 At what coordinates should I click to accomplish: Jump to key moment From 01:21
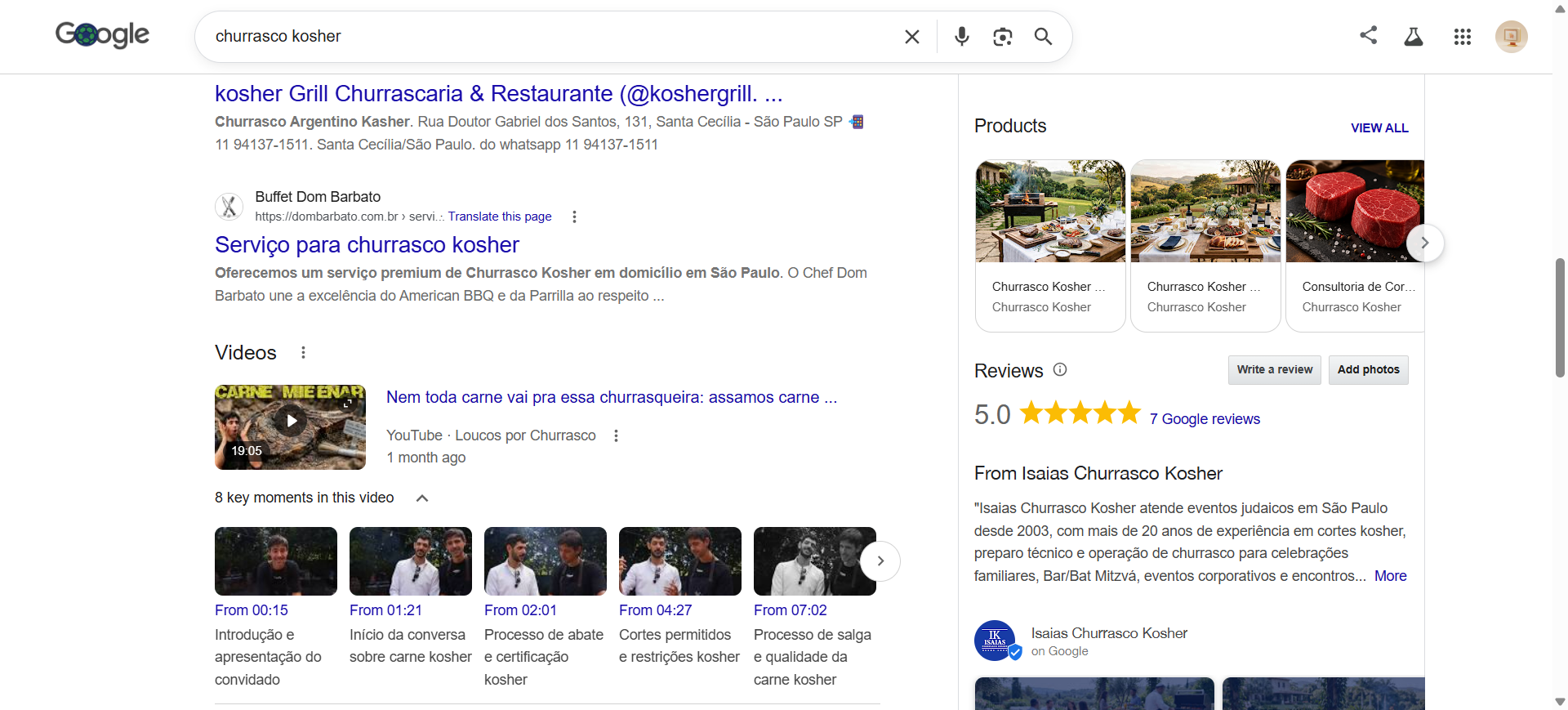tap(385, 610)
